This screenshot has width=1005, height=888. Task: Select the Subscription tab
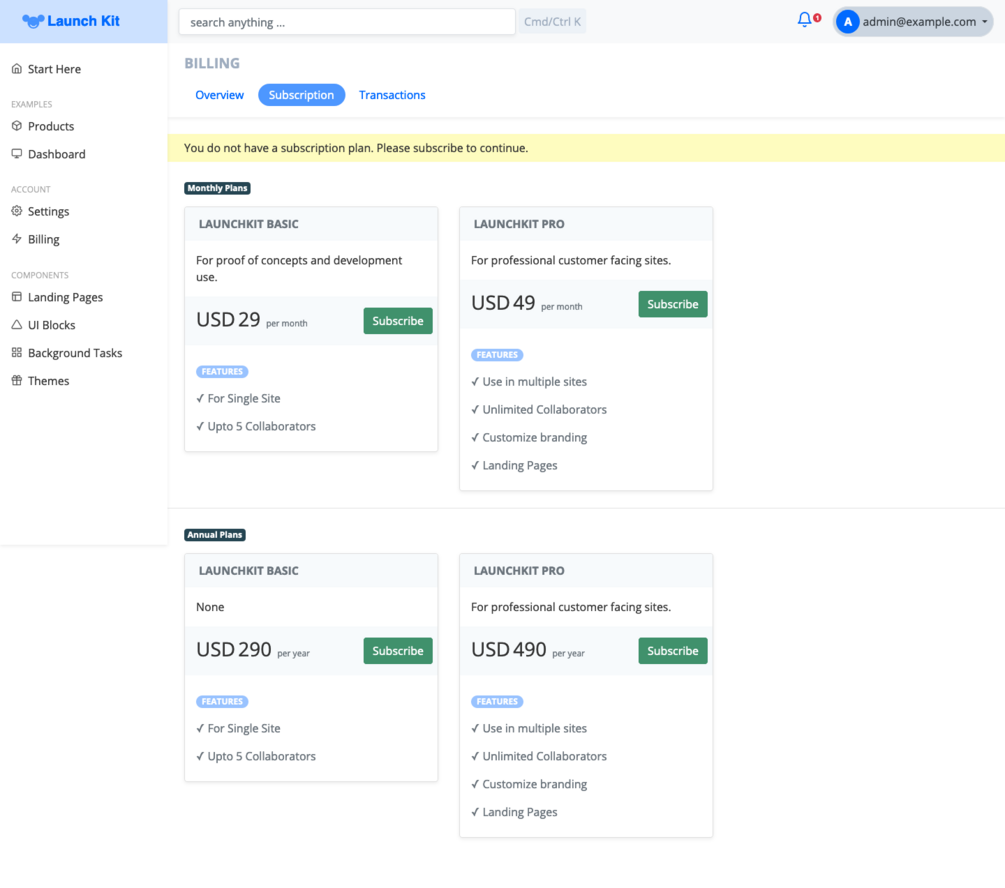301,95
